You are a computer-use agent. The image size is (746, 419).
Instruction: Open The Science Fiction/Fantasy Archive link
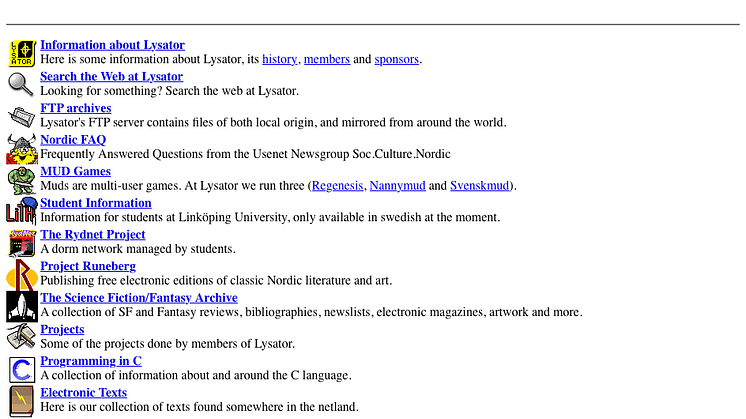(x=139, y=298)
